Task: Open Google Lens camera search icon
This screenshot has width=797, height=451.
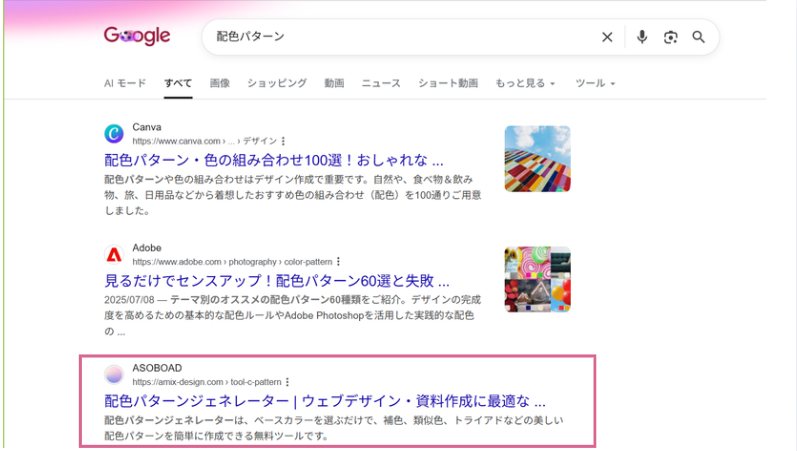Action: pyautogui.click(x=670, y=37)
